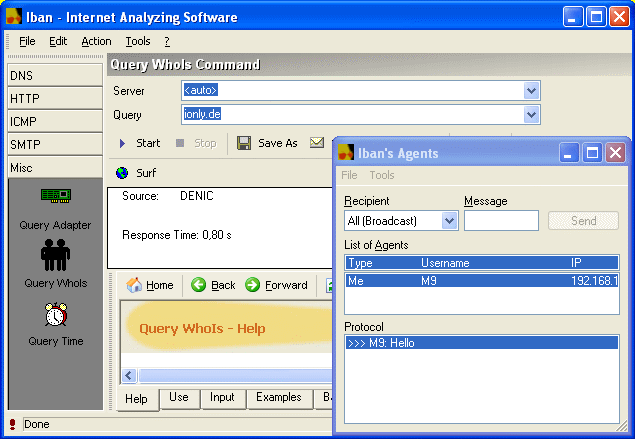Maximize the Iban's Agents window
The width and height of the screenshot is (635, 439).
click(x=592, y=153)
